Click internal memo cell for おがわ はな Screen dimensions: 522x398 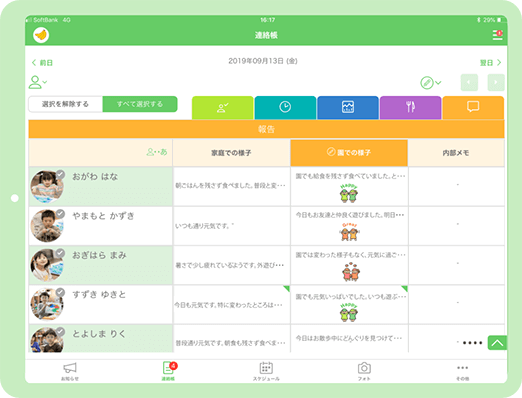(x=456, y=186)
